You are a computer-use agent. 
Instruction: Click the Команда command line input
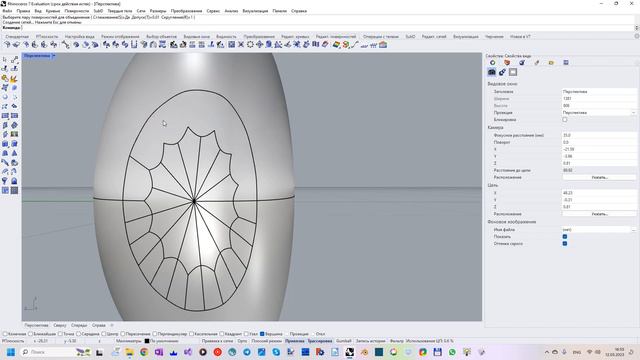click(x=328, y=28)
